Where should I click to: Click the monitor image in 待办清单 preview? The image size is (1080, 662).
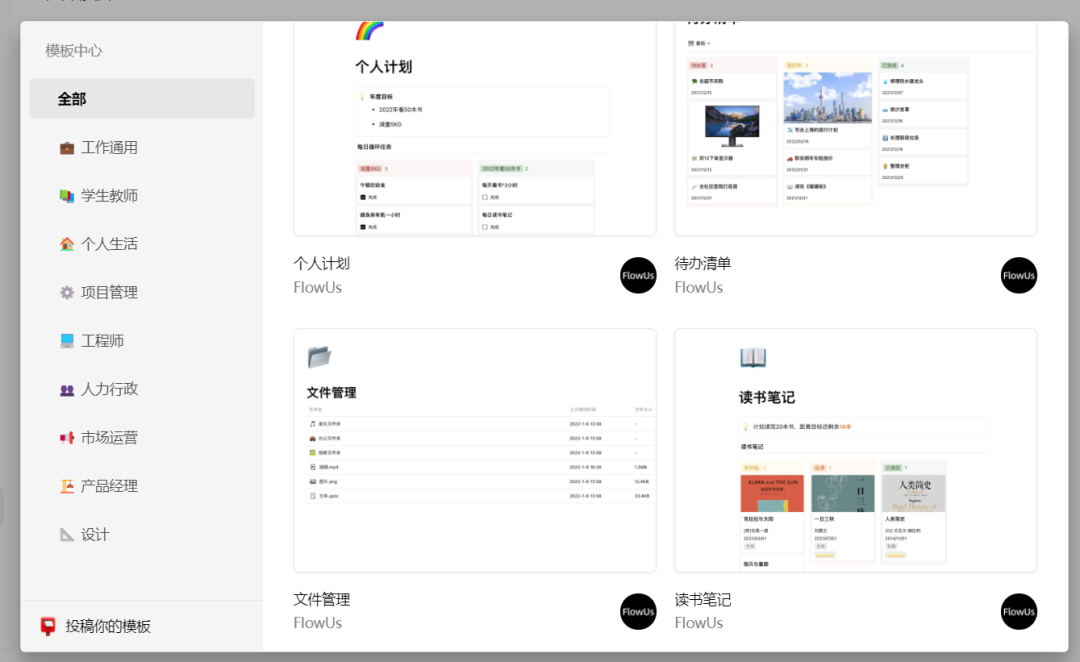[x=732, y=126]
